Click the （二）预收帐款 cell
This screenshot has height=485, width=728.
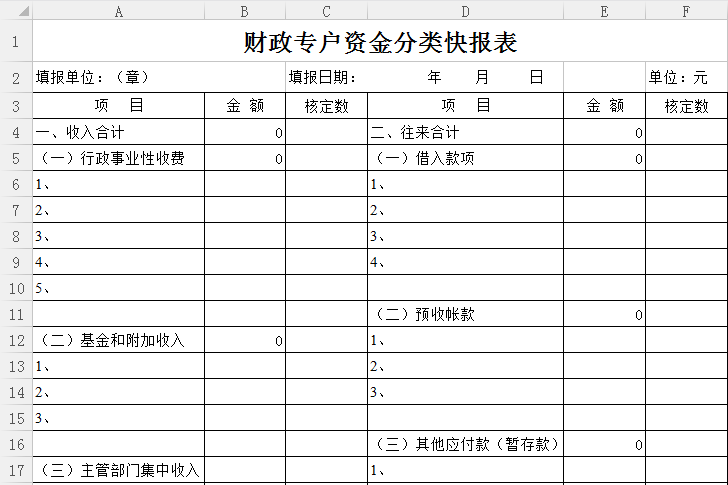(465, 314)
